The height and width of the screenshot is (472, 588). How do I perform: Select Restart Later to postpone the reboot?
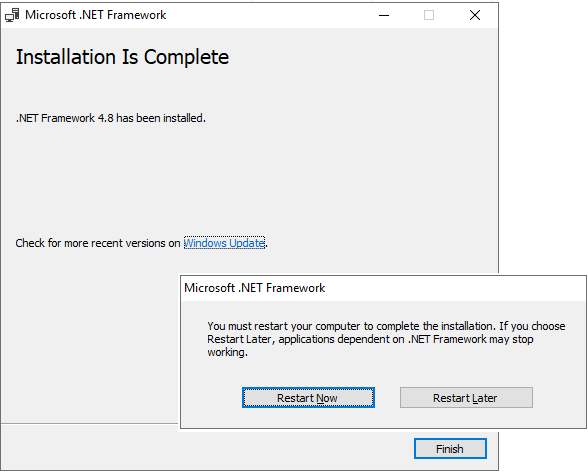pos(466,398)
